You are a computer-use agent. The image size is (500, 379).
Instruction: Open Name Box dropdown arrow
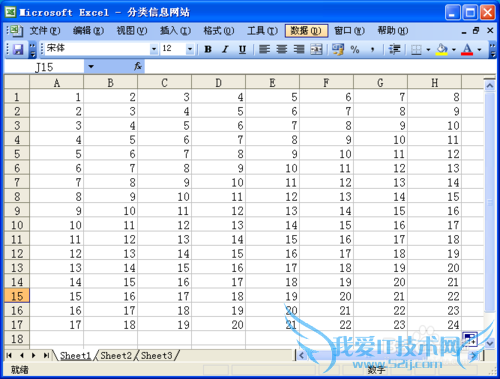(x=91, y=67)
